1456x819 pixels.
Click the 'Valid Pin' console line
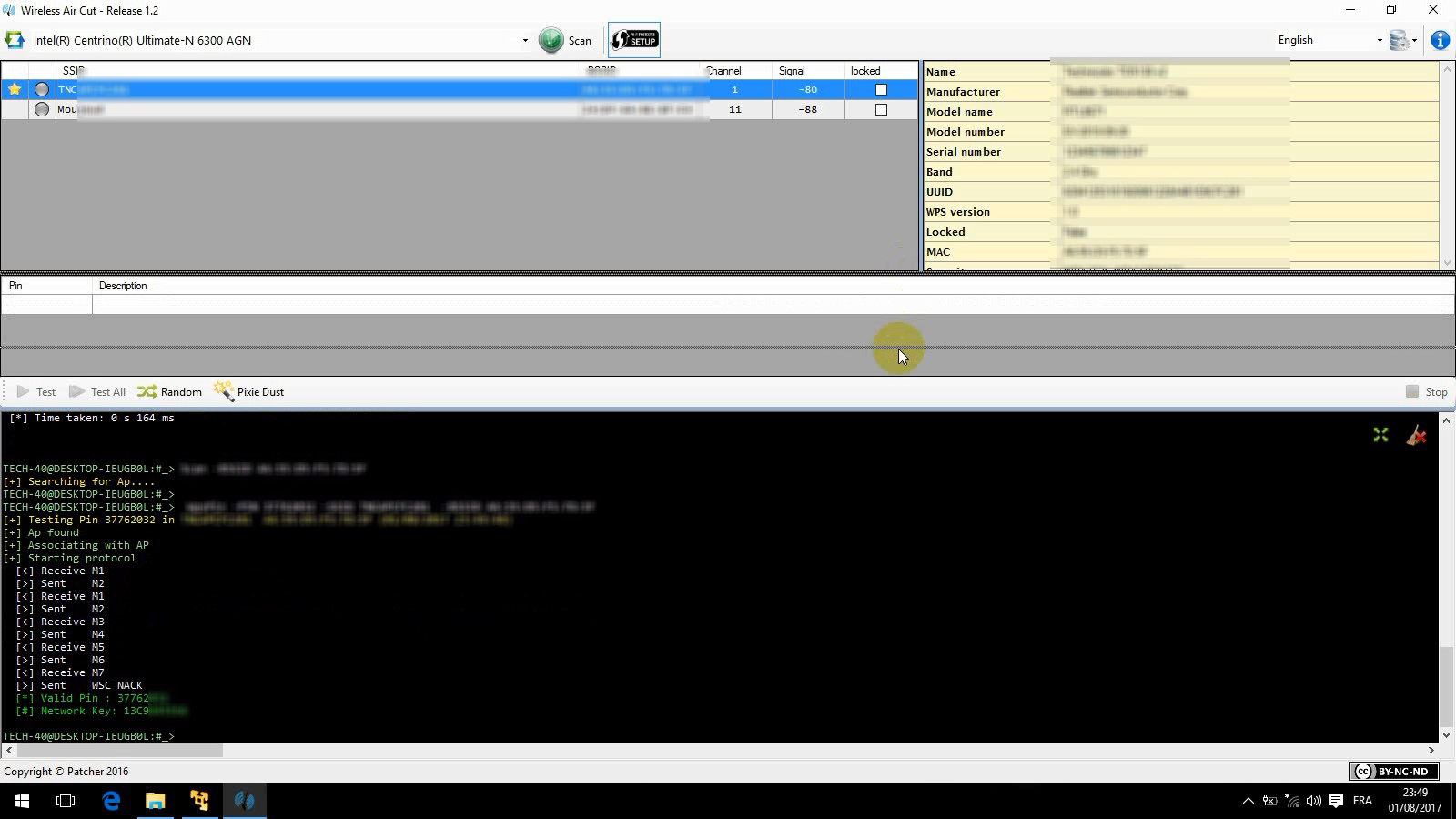(x=92, y=698)
